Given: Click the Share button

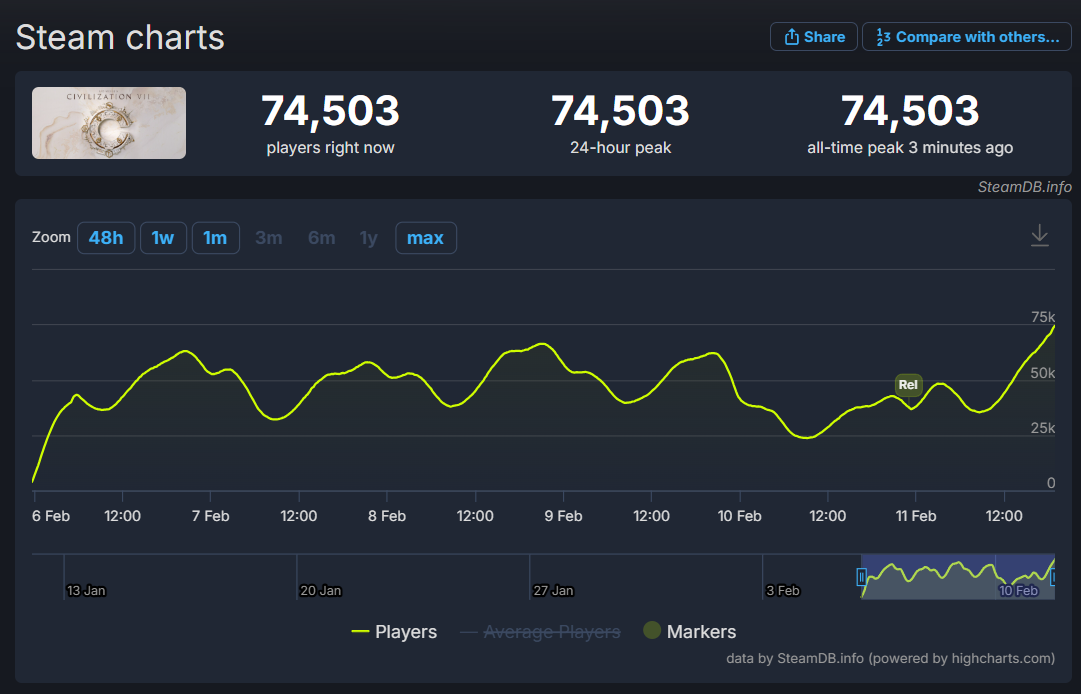Looking at the screenshot, I should click(x=814, y=37).
